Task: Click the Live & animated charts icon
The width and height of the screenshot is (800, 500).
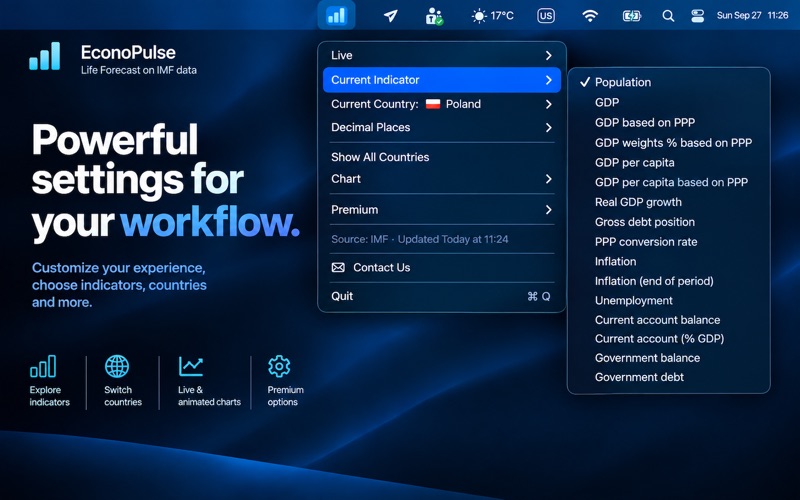Action: tap(191, 366)
